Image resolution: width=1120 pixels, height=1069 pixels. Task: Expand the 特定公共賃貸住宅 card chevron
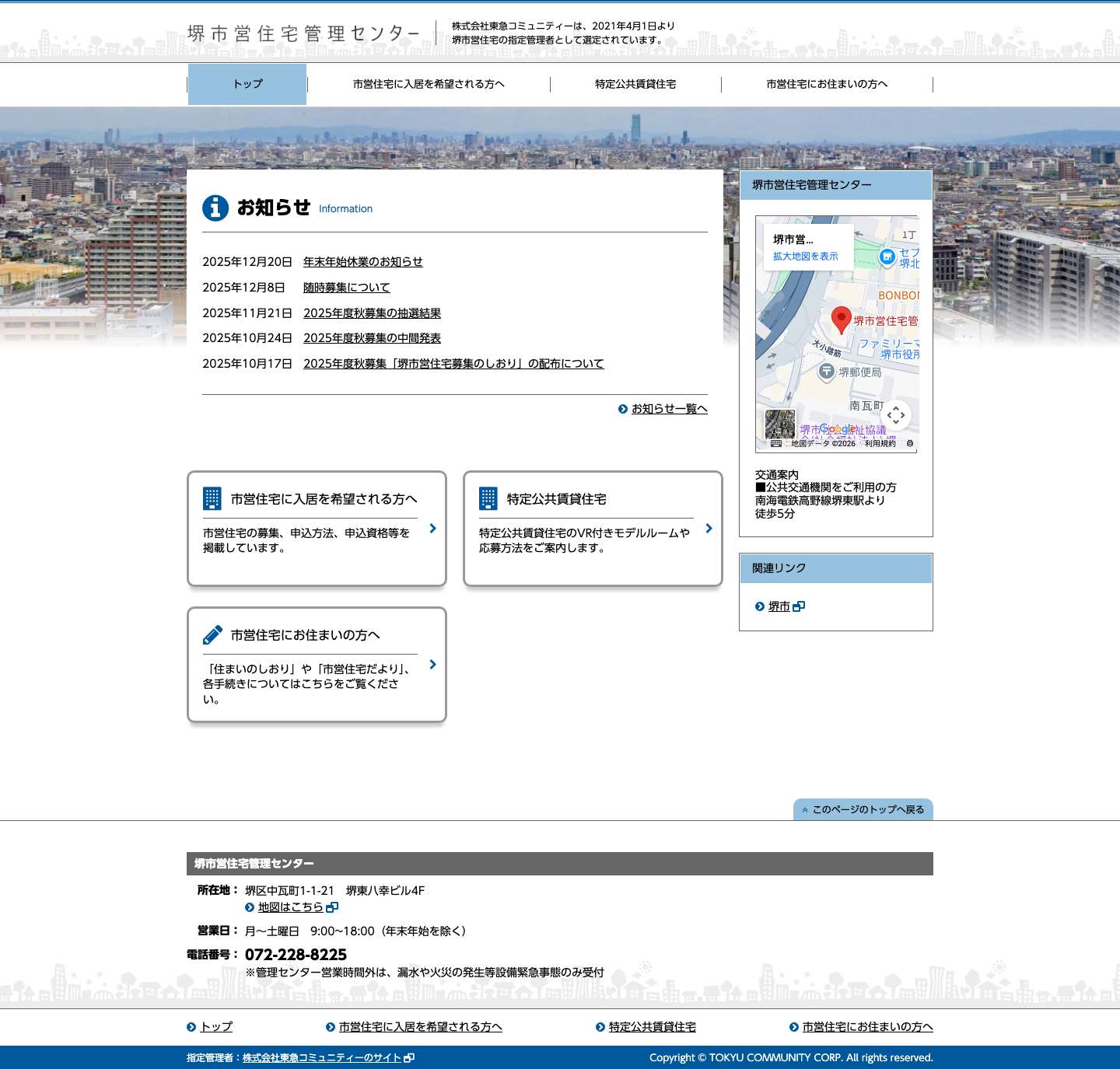point(709,529)
